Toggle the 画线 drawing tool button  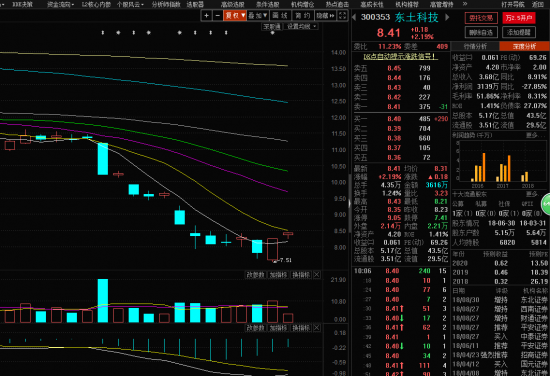(x=280, y=15)
